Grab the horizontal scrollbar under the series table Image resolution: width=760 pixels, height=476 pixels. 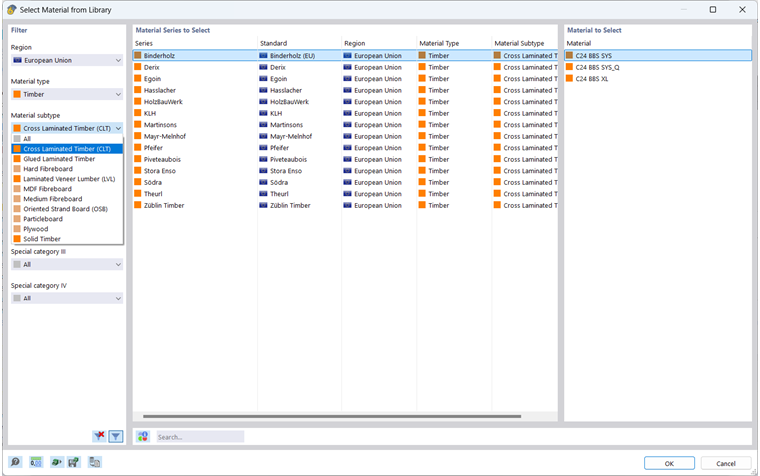pos(332,416)
